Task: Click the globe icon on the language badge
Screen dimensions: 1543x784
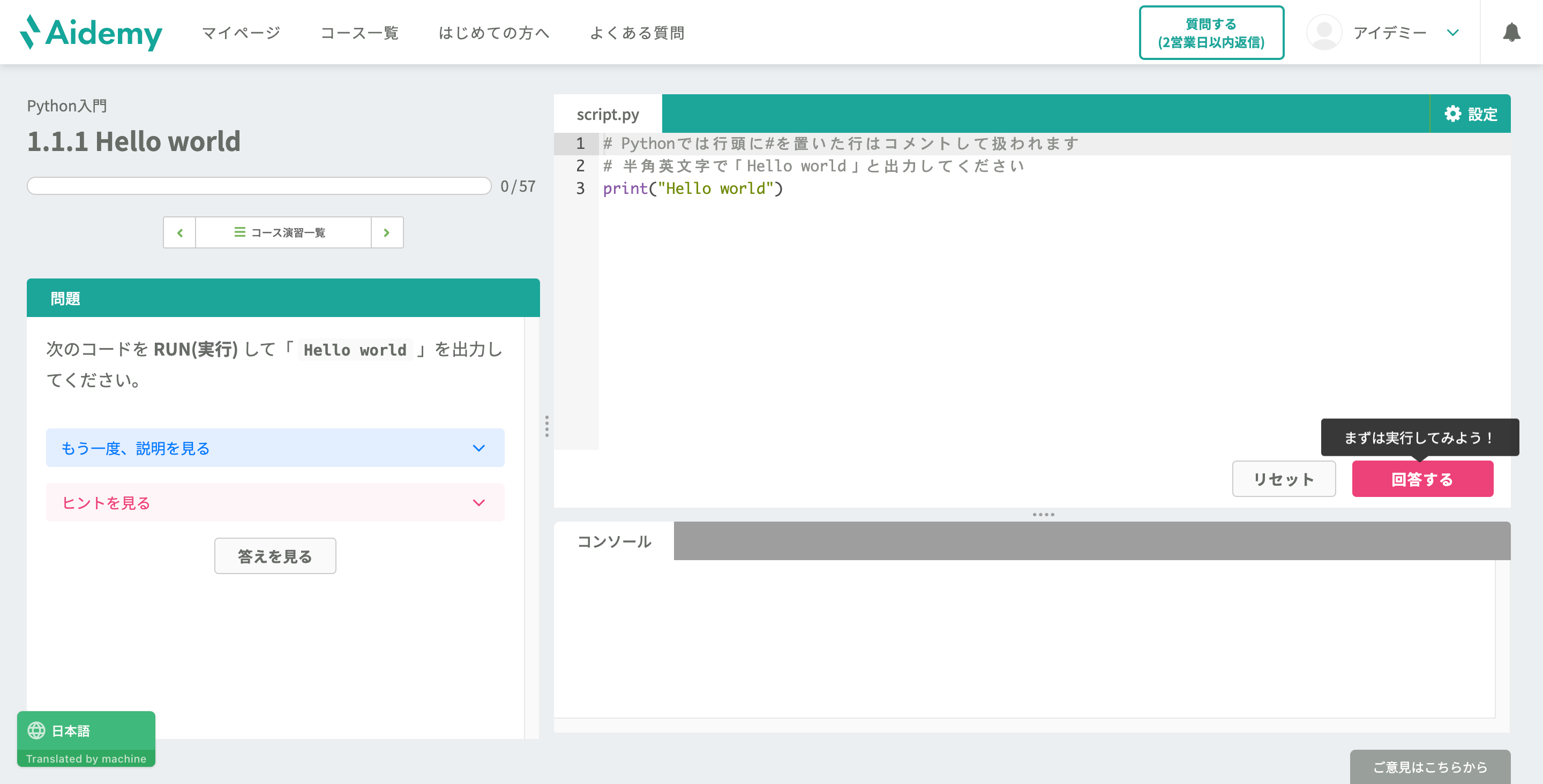Action: coord(37,730)
